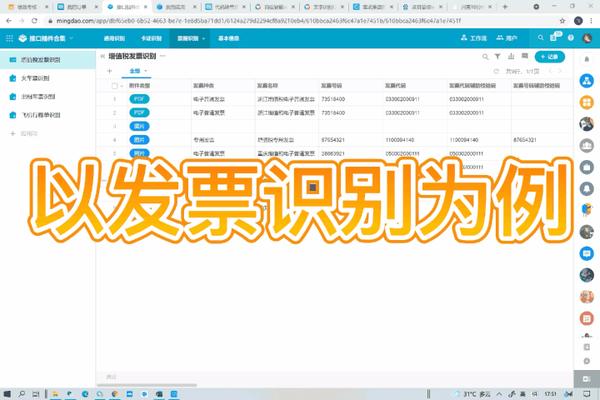This screenshot has width=600, height=400.
Task: Open the dropdown next to select-all checkbox
Action: [122, 86]
